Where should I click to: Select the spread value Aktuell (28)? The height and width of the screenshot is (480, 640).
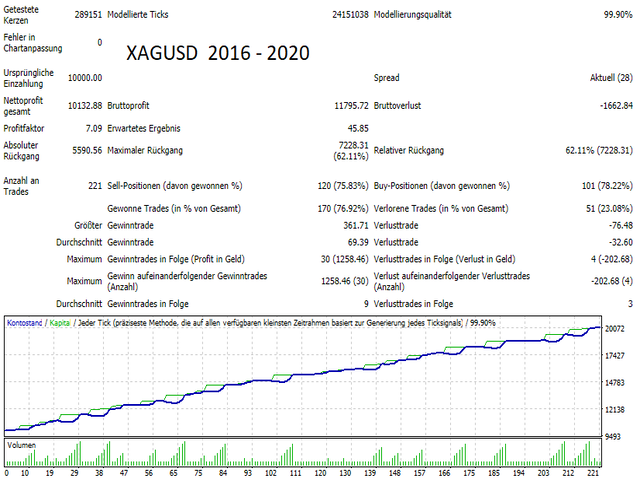pyautogui.click(x=611, y=78)
